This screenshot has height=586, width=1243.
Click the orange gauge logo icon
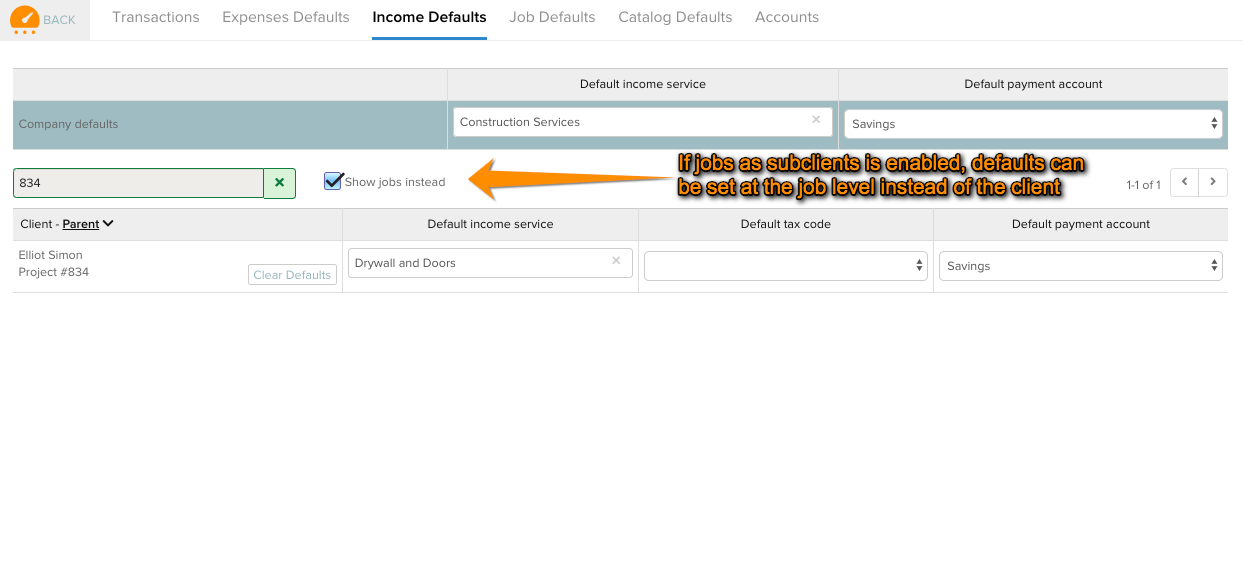pos(24,20)
